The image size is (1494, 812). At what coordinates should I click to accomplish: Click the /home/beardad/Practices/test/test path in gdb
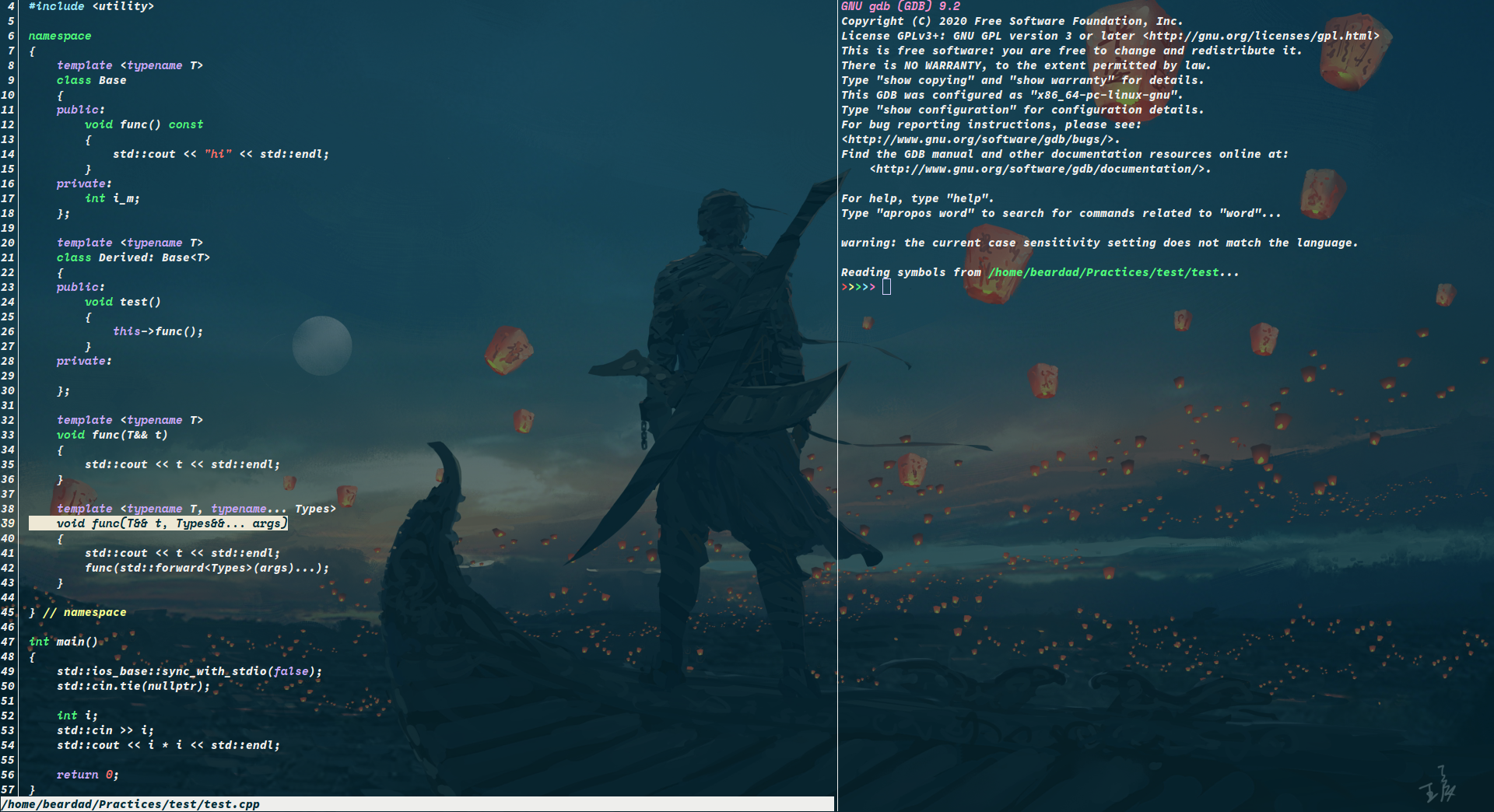click(x=1103, y=272)
